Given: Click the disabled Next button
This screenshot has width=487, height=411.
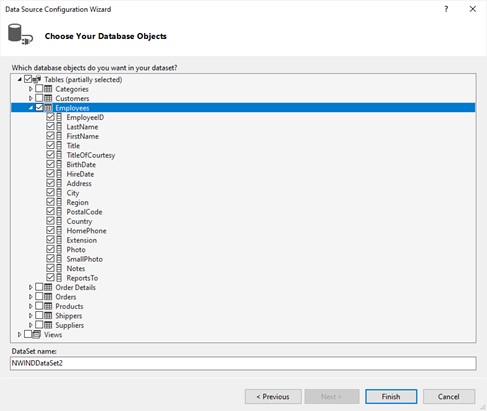Looking at the screenshot, I should coord(332,397).
